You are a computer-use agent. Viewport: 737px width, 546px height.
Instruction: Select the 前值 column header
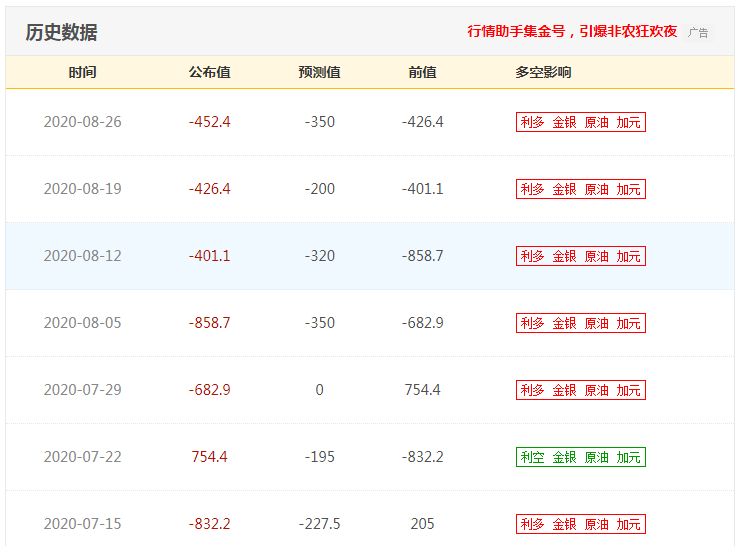pos(422,72)
